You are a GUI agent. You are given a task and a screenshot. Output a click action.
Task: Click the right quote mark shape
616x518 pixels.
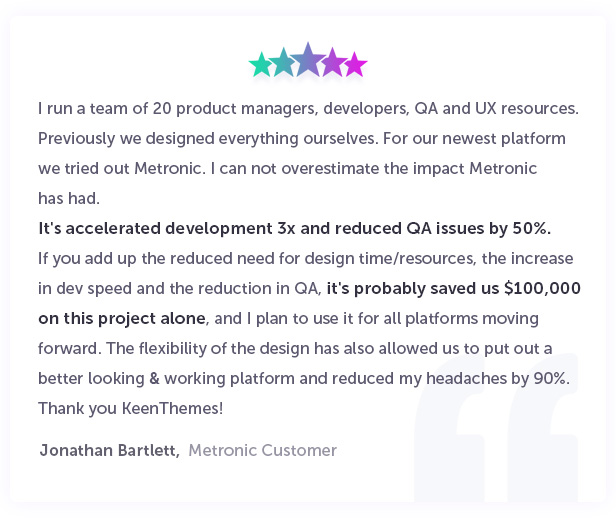point(543,427)
